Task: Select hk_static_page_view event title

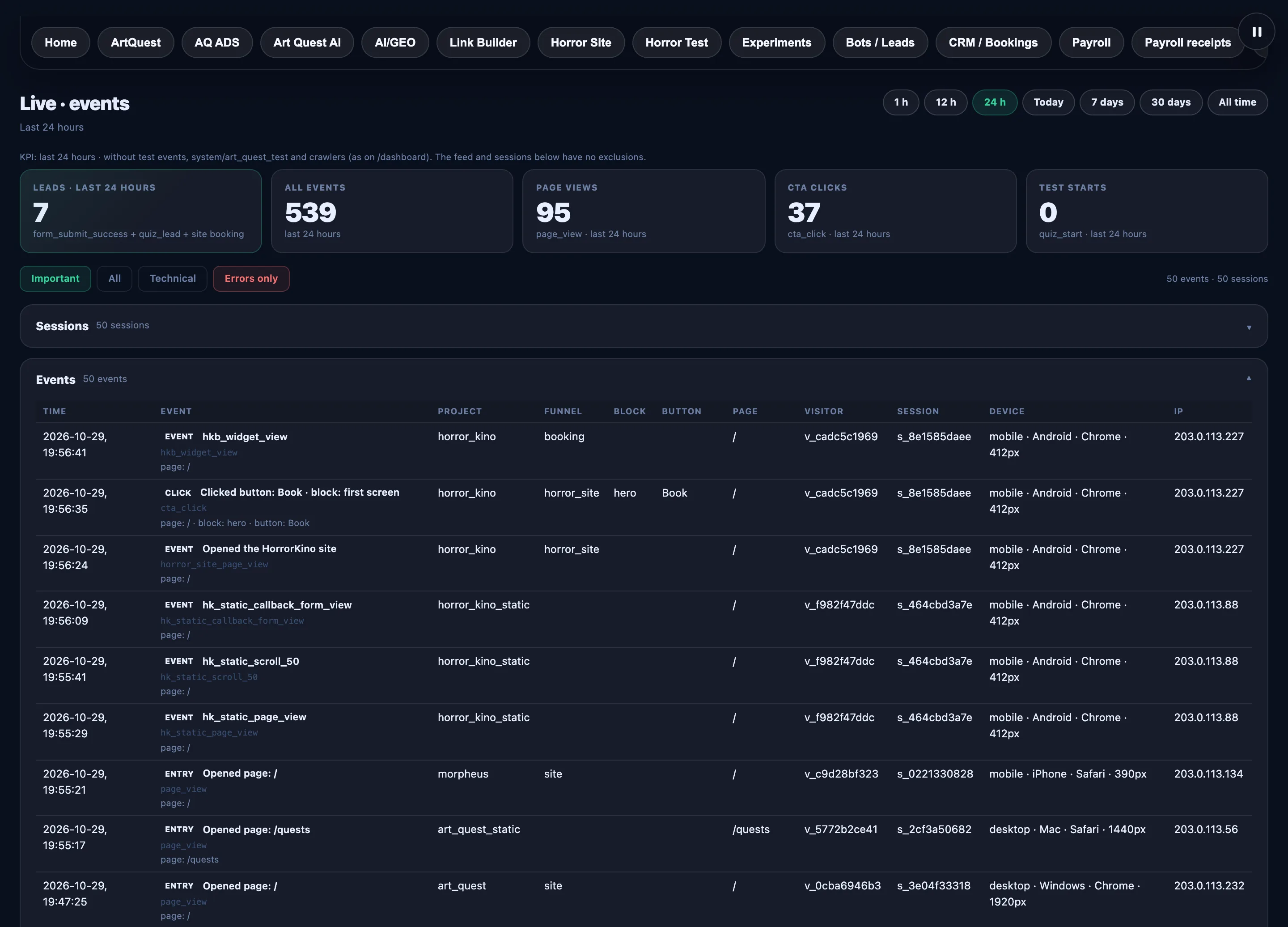Action: (x=254, y=717)
